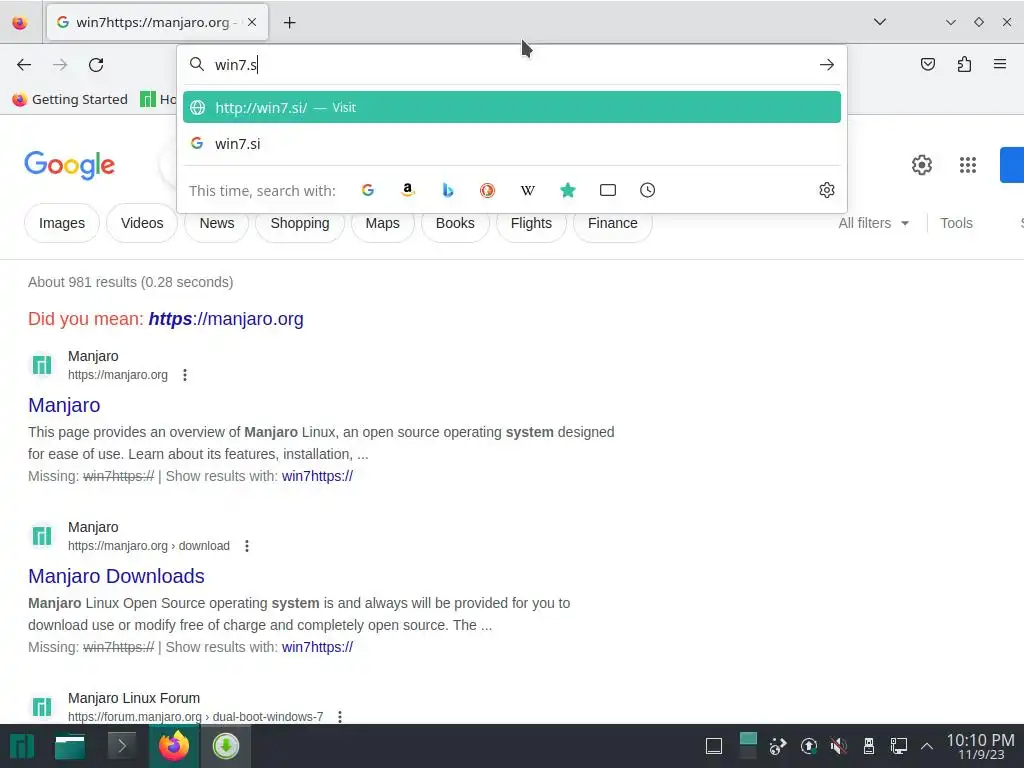
Task: Open the green download installer taskbar app
Action: 225,746
